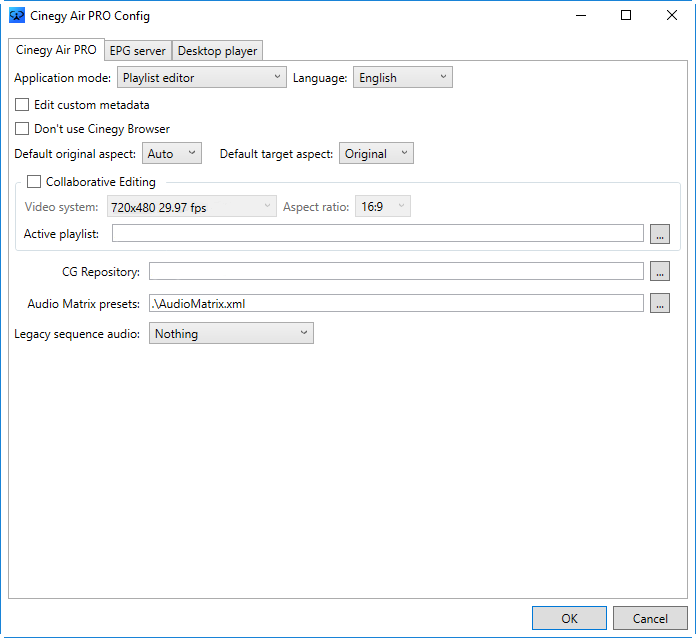Confirm settings with OK button
The image size is (696, 638).
569,618
